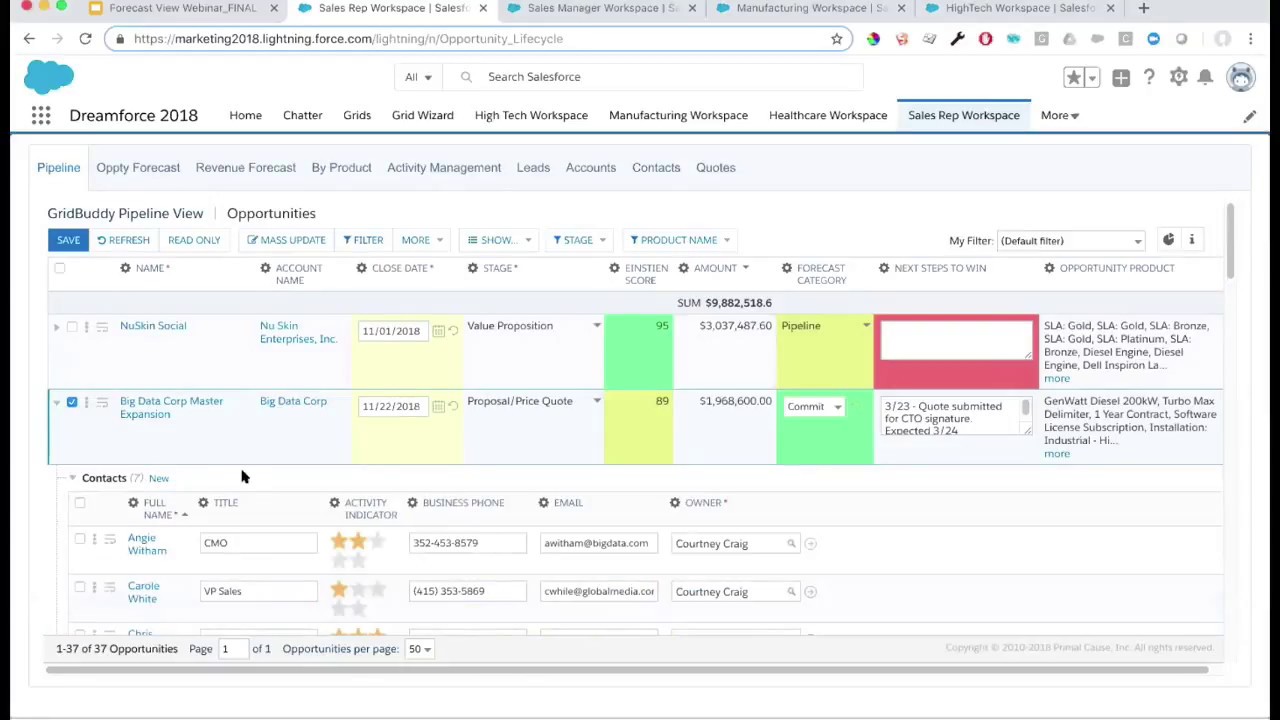Click New link next to Contacts
The height and width of the screenshot is (720, 1280).
click(158, 479)
